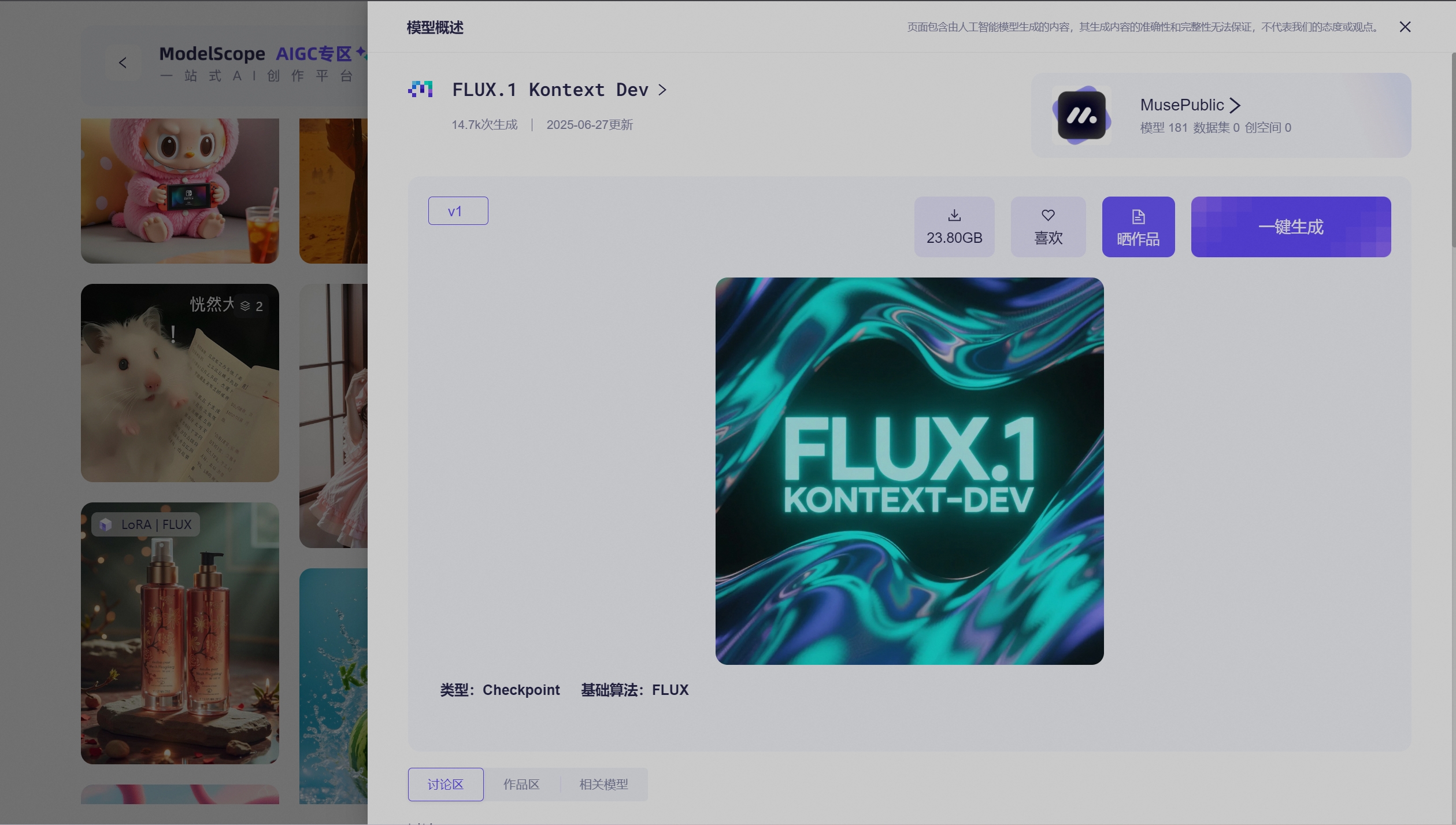Click the 2025-06-27更新 date text
Viewport: 1456px width, 825px height.
590,125
